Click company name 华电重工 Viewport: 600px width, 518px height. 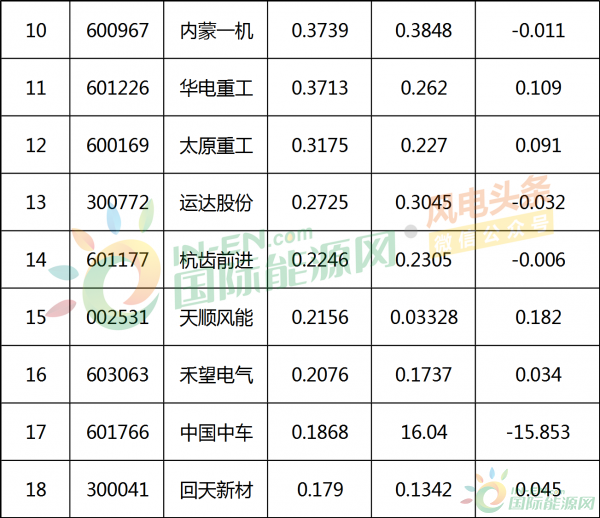click(216, 88)
